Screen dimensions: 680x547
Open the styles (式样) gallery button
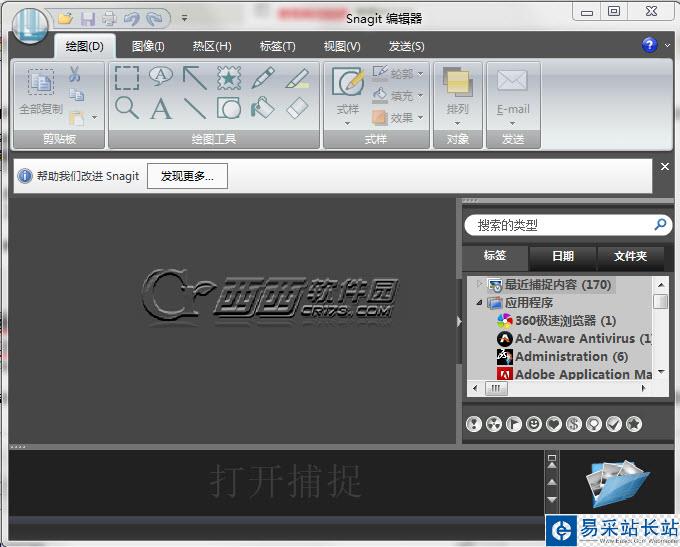(x=348, y=96)
